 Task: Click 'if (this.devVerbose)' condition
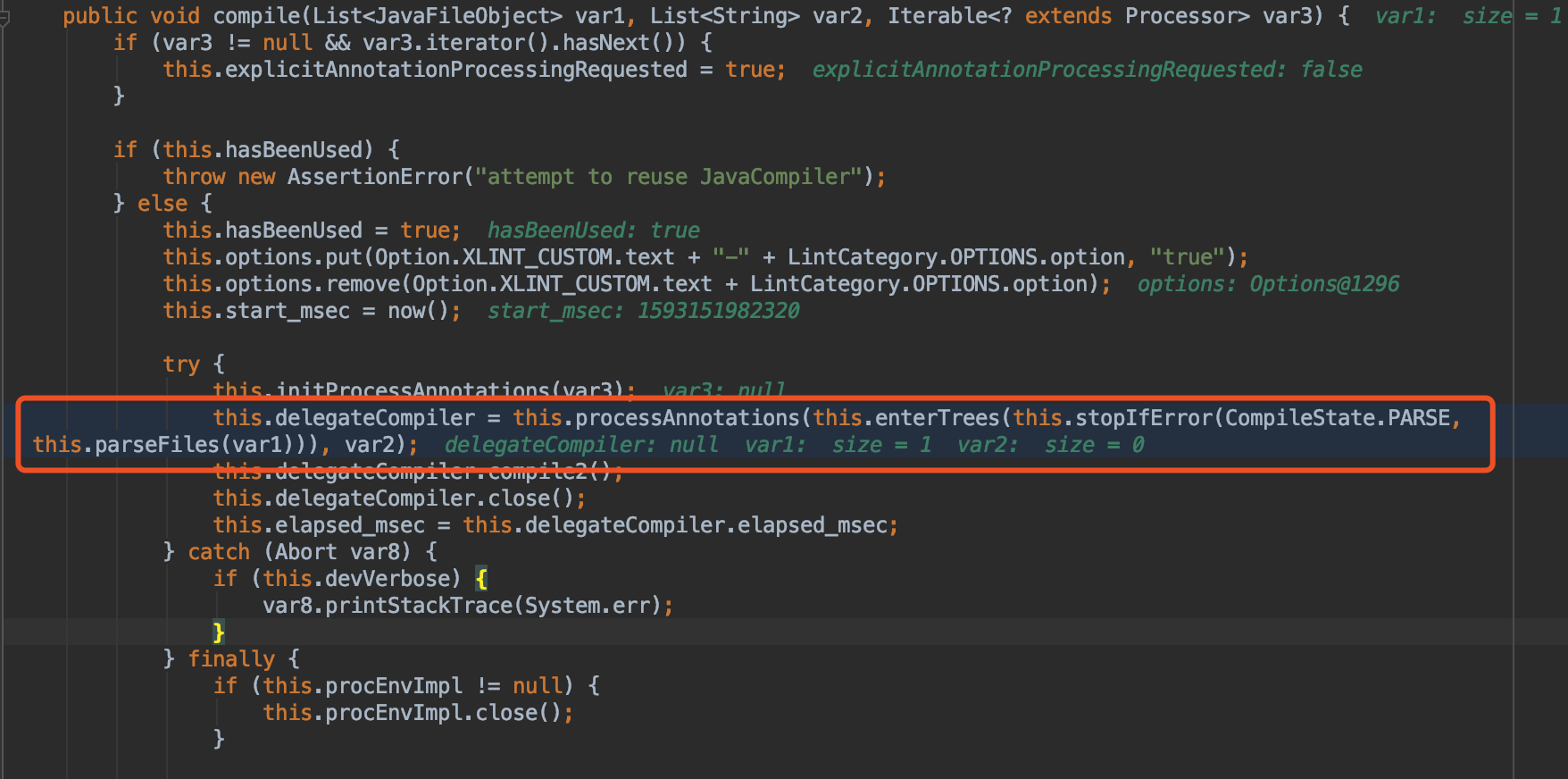pos(337,579)
